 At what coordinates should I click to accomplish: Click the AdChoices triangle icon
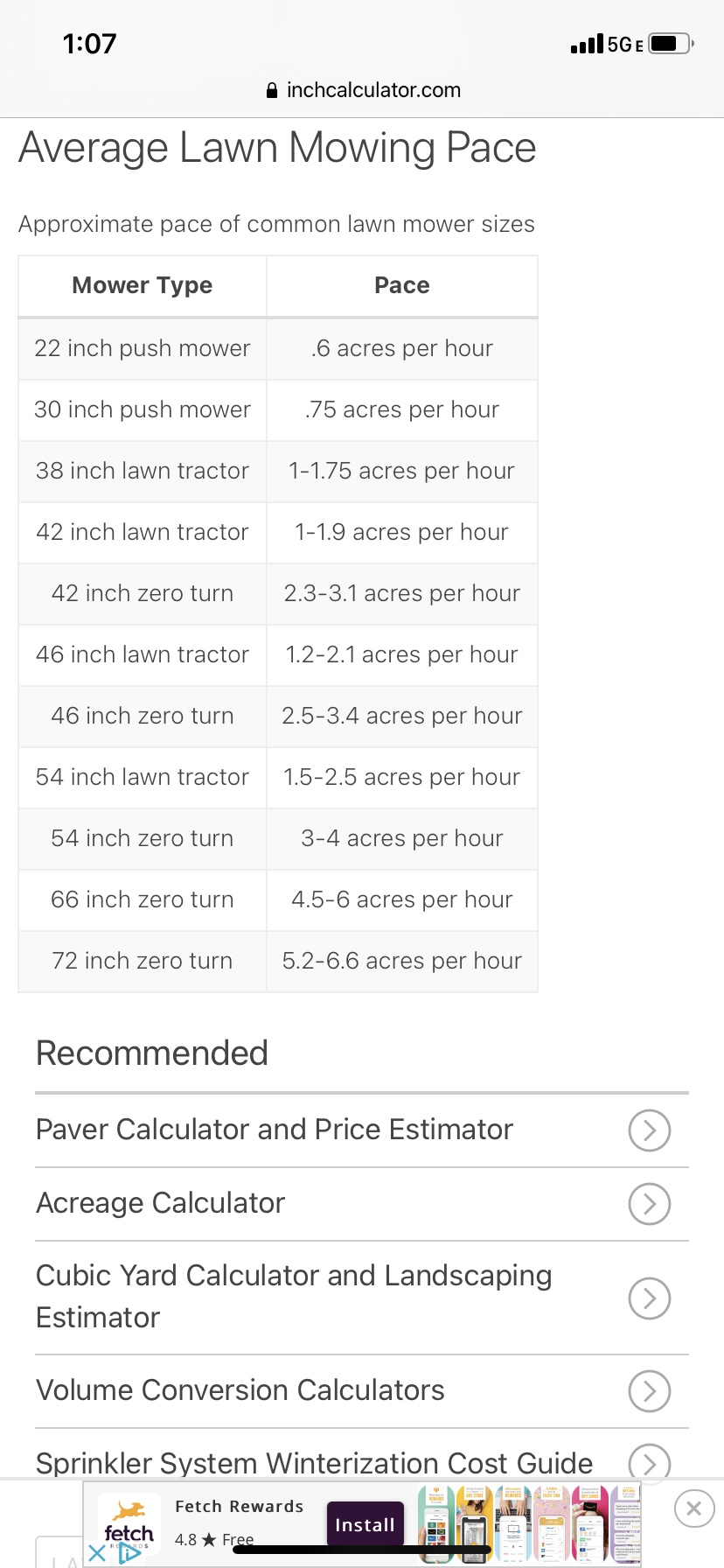coord(130,1553)
